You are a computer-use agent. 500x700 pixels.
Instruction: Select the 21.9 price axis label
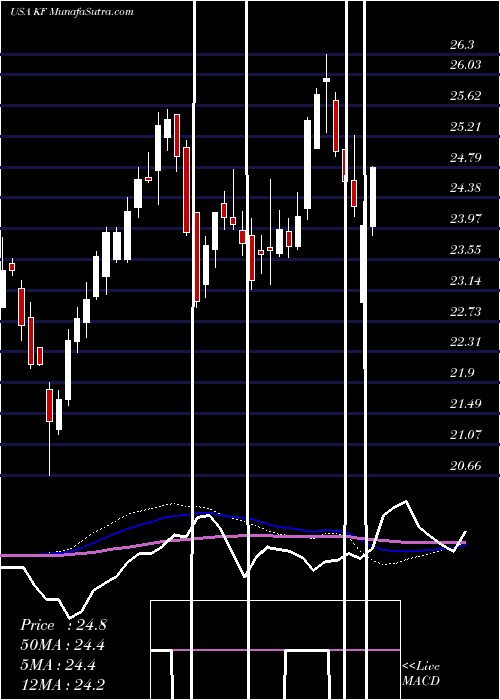pyautogui.click(x=462, y=373)
